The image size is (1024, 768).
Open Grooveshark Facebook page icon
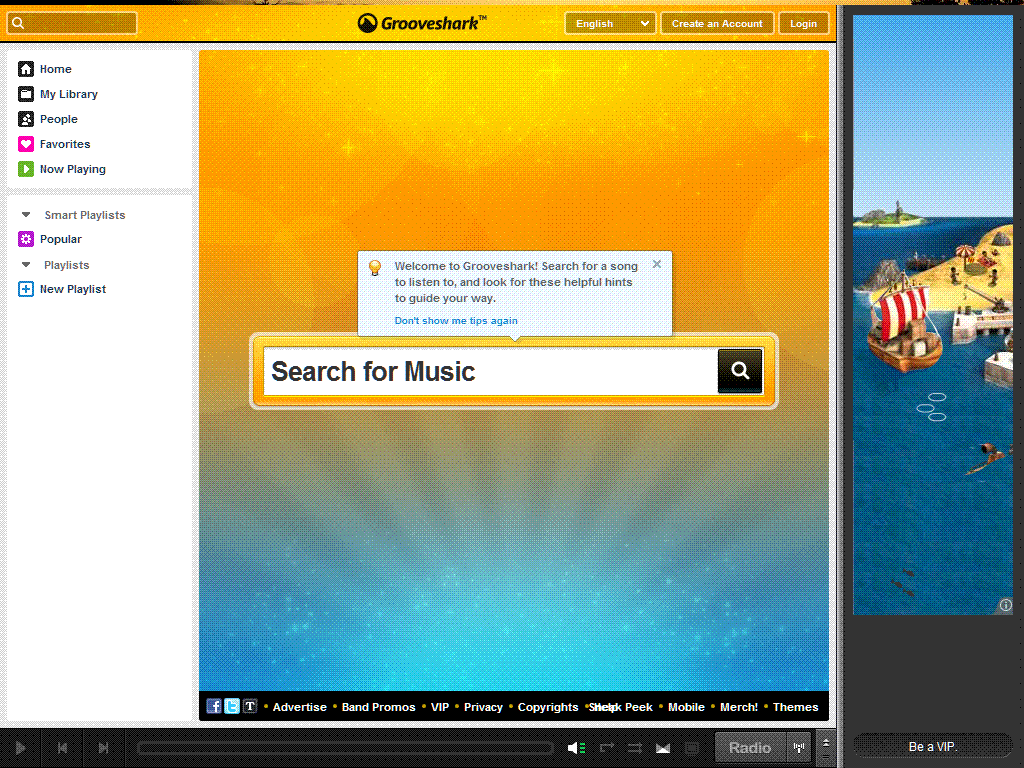pyautogui.click(x=214, y=706)
